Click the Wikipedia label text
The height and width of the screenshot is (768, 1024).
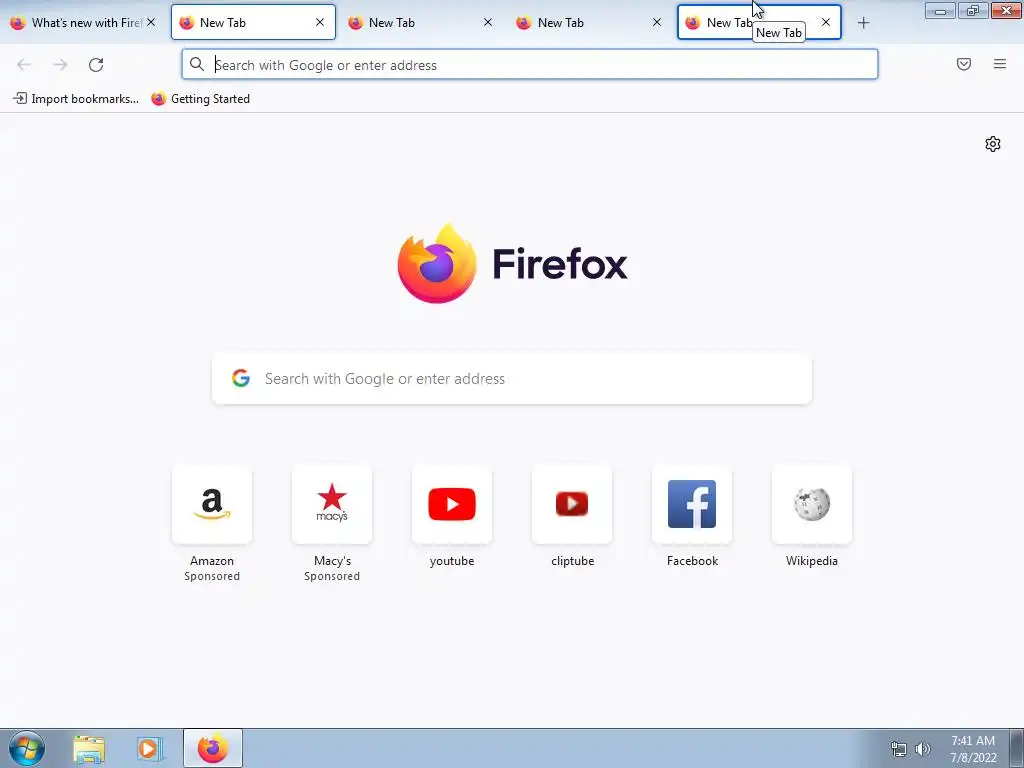[x=812, y=561]
